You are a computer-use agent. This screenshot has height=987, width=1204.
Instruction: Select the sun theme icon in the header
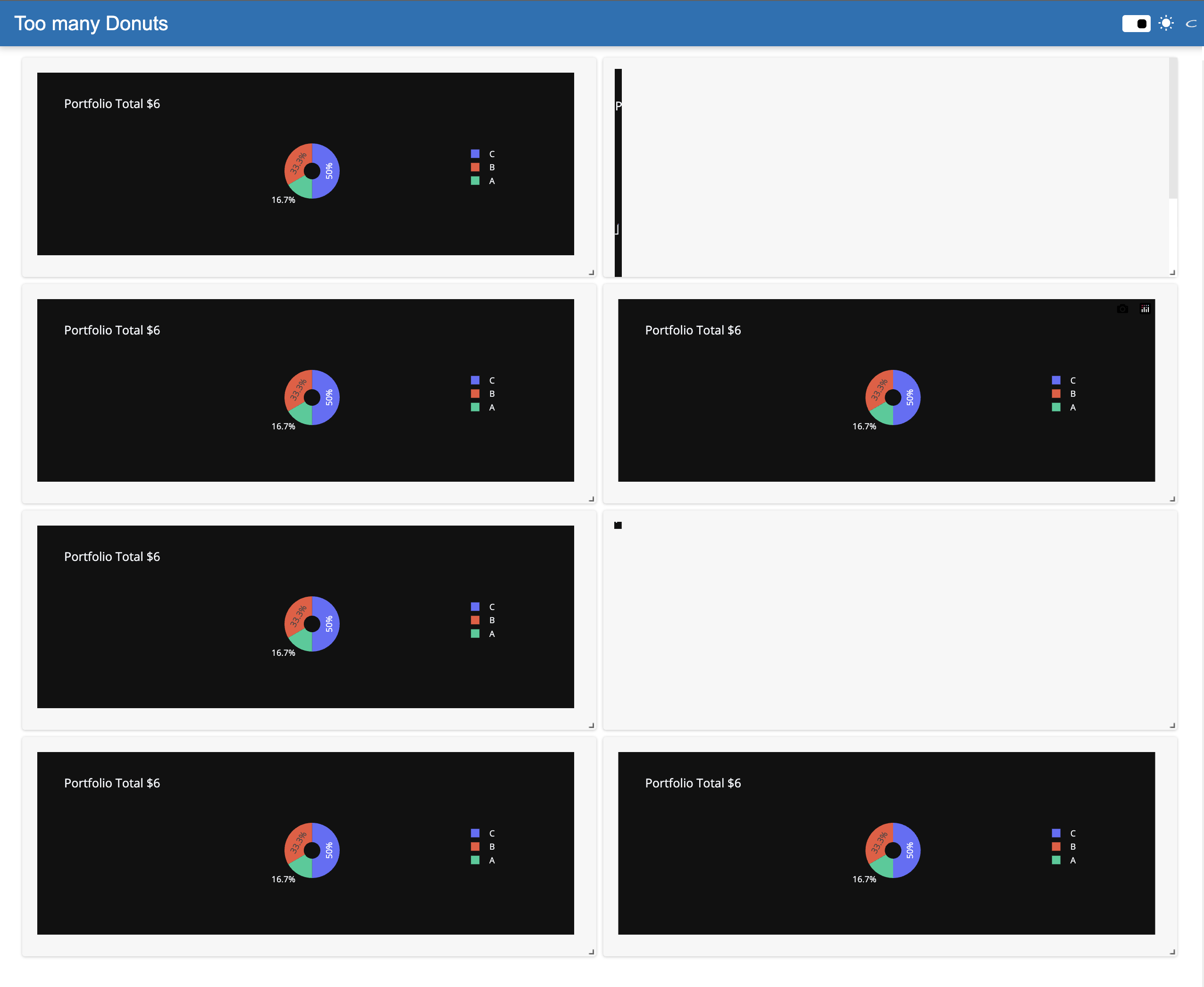[1165, 23]
